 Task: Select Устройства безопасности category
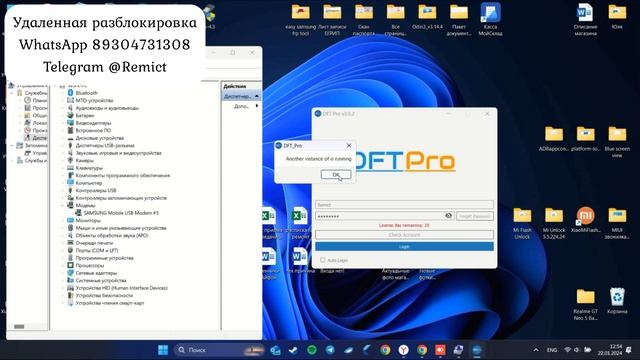tap(104, 295)
